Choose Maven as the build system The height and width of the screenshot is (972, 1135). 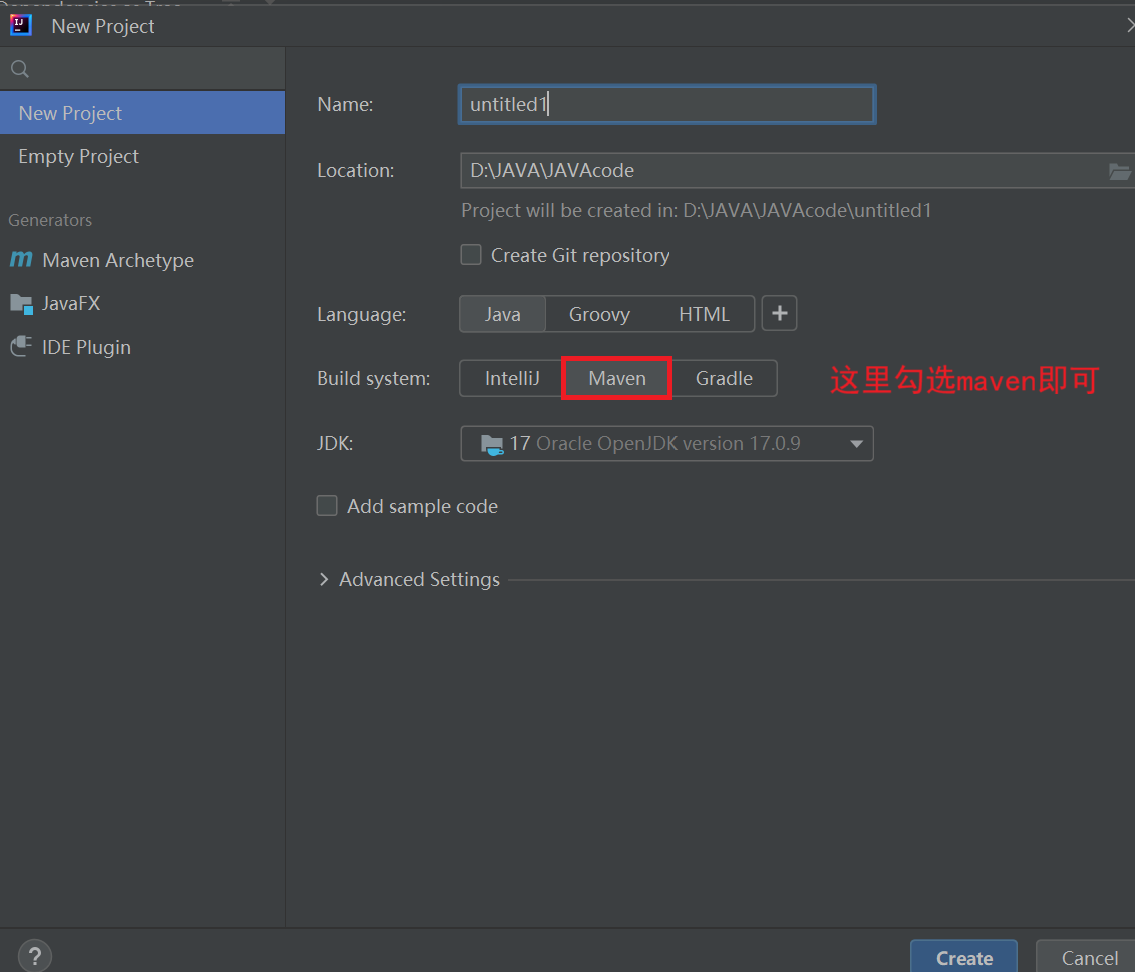(x=617, y=379)
